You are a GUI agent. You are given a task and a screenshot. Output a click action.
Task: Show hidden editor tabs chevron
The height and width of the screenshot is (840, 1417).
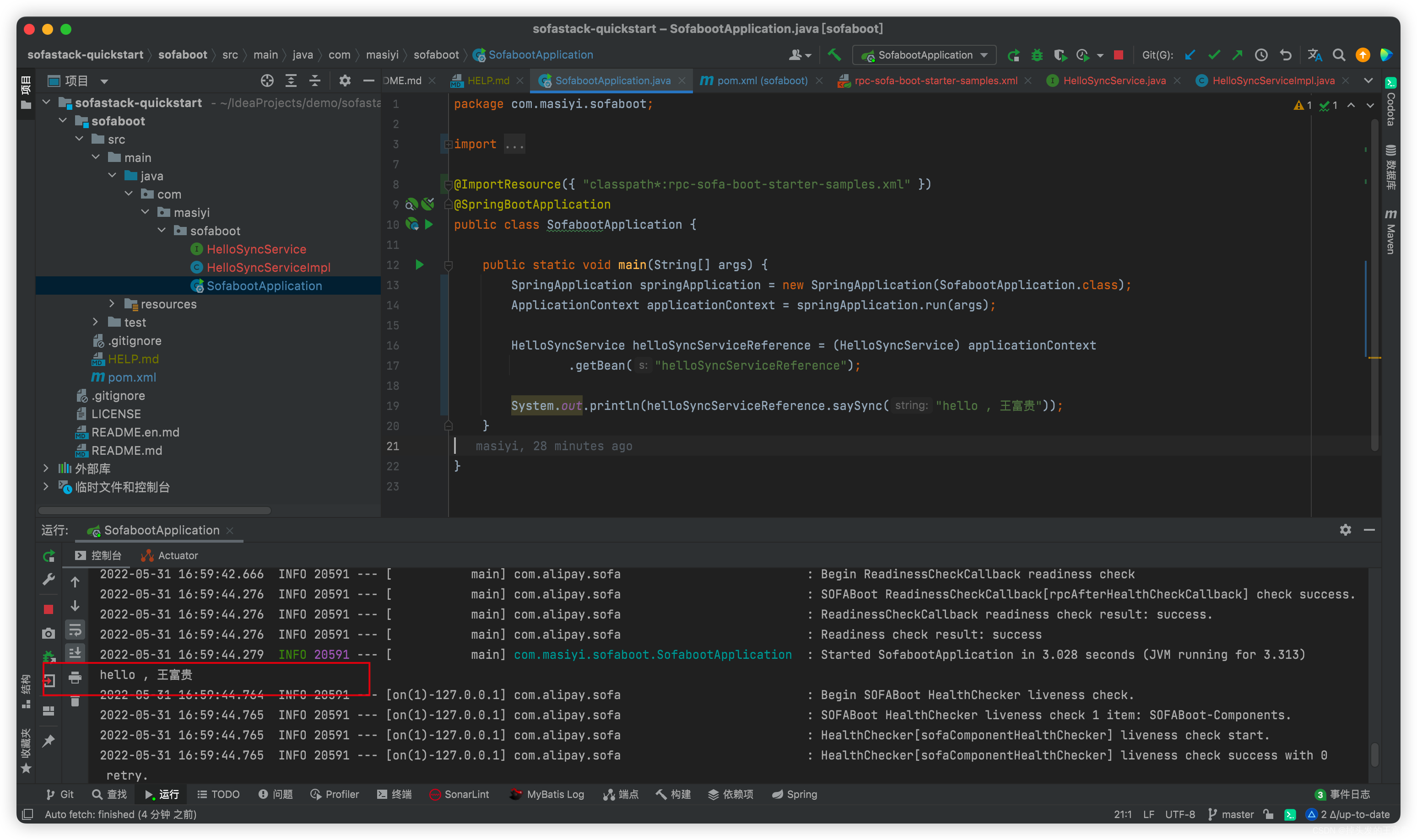point(1368,81)
